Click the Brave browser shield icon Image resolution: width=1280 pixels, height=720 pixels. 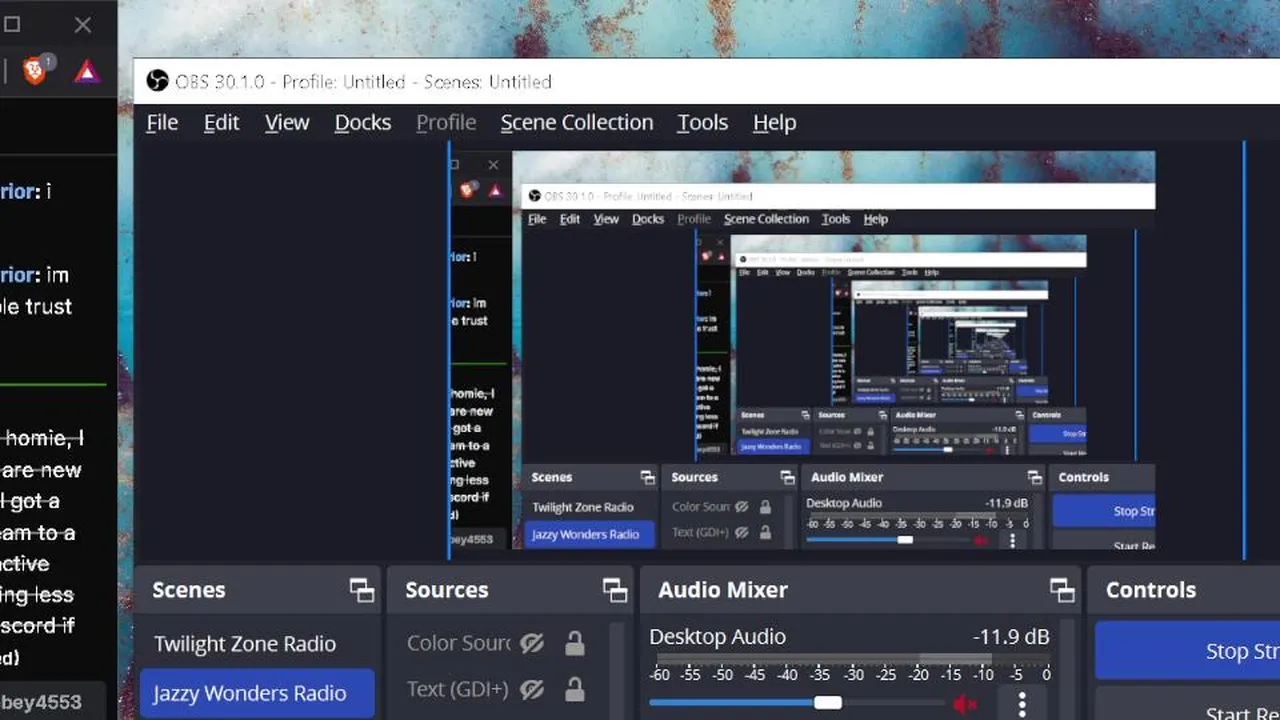[36, 71]
